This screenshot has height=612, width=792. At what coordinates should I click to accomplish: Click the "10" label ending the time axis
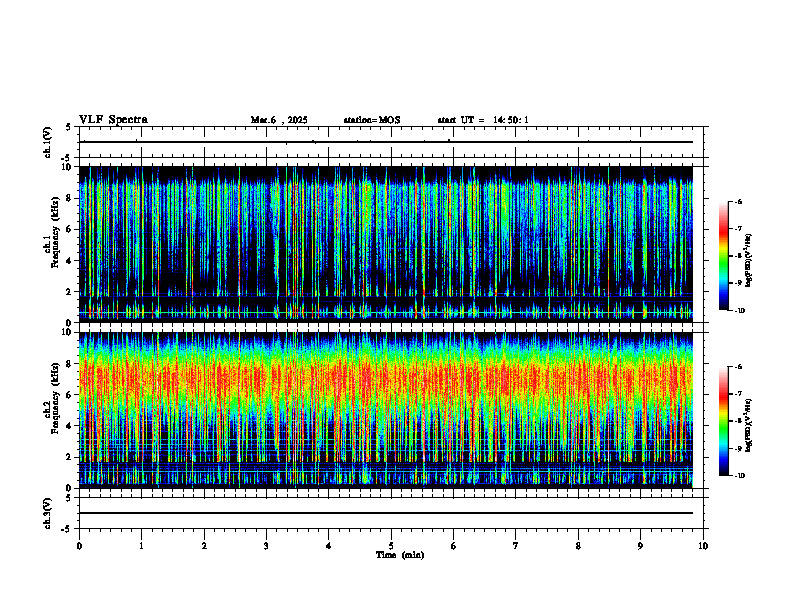coord(703,546)
